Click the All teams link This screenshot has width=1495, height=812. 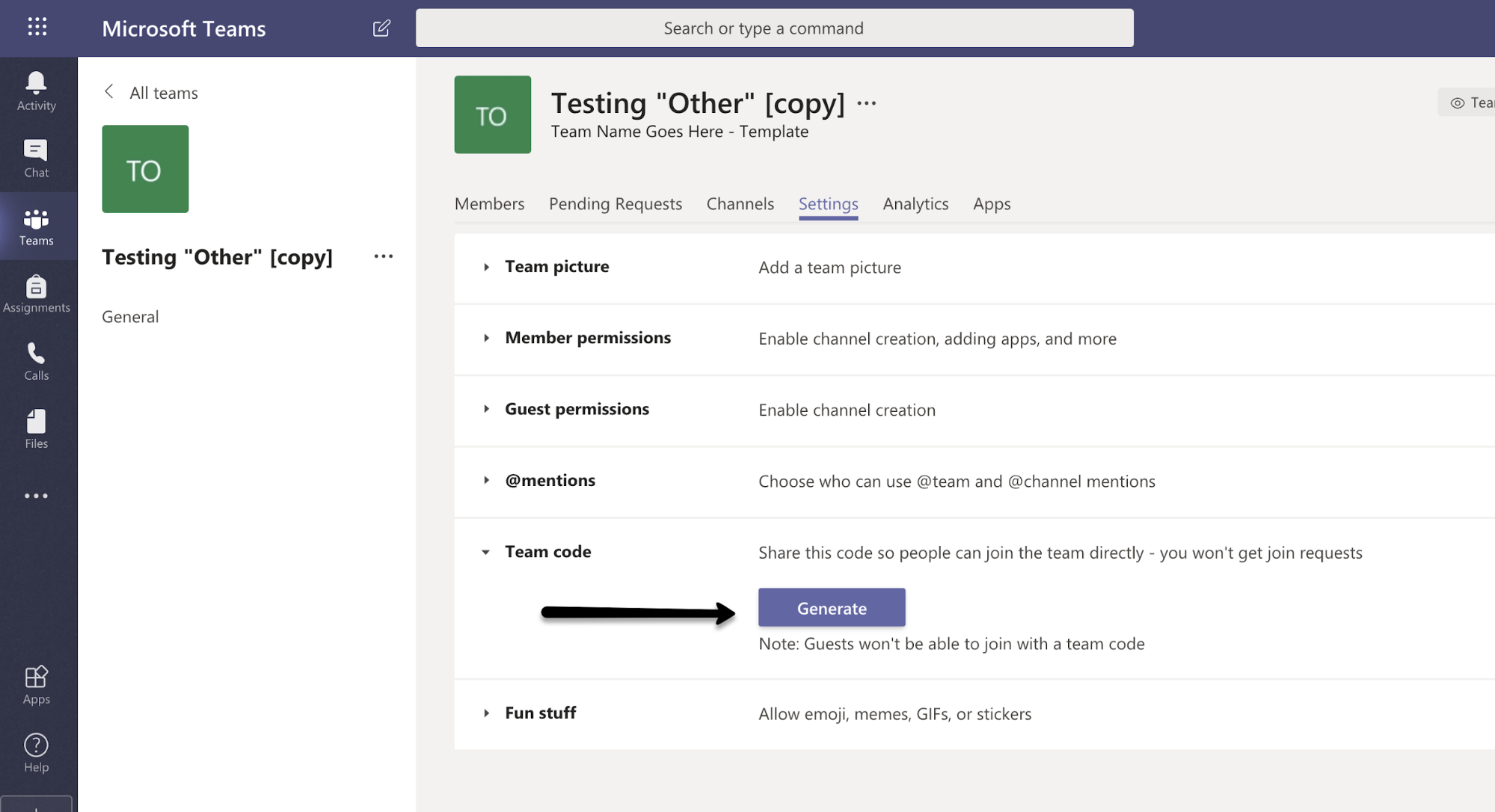coord(164,93)
